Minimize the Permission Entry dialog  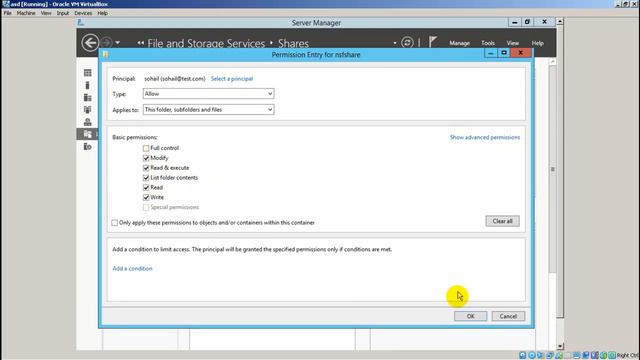pyautogui.click(x=491, y=53)
